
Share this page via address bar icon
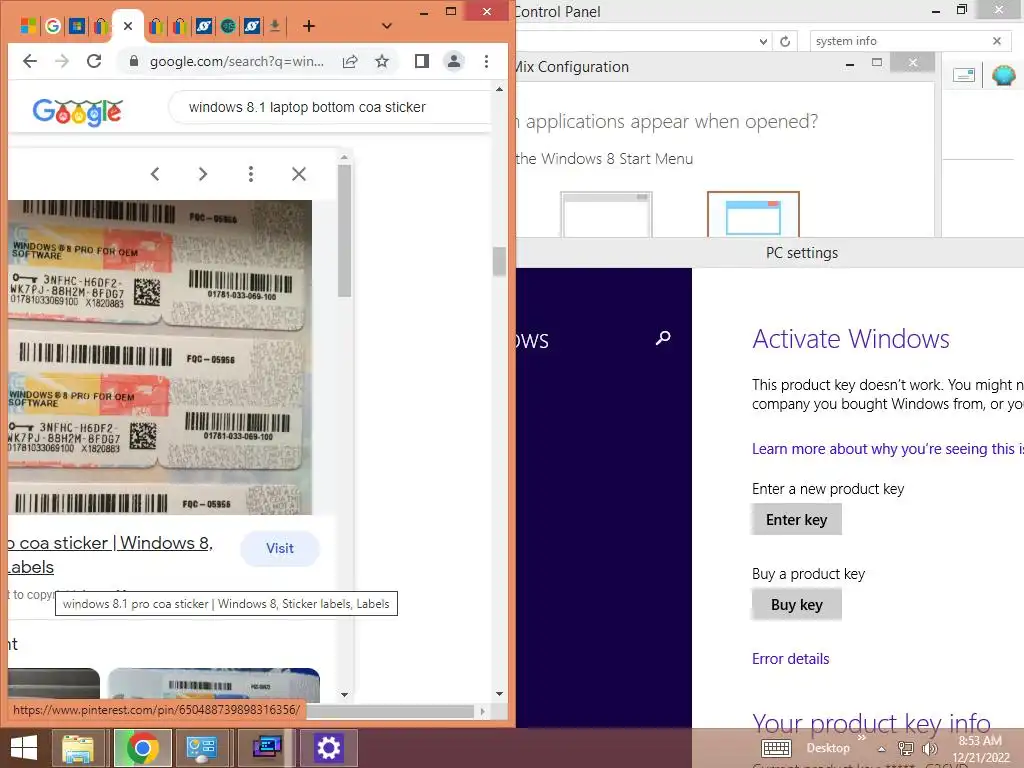coord(350,61)
